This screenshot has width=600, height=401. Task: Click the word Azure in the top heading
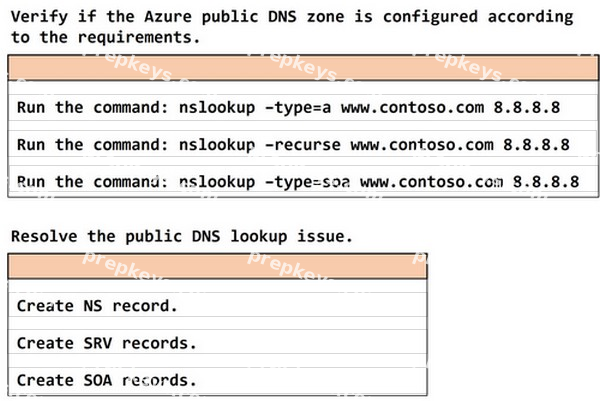click(x=168, y=16)
